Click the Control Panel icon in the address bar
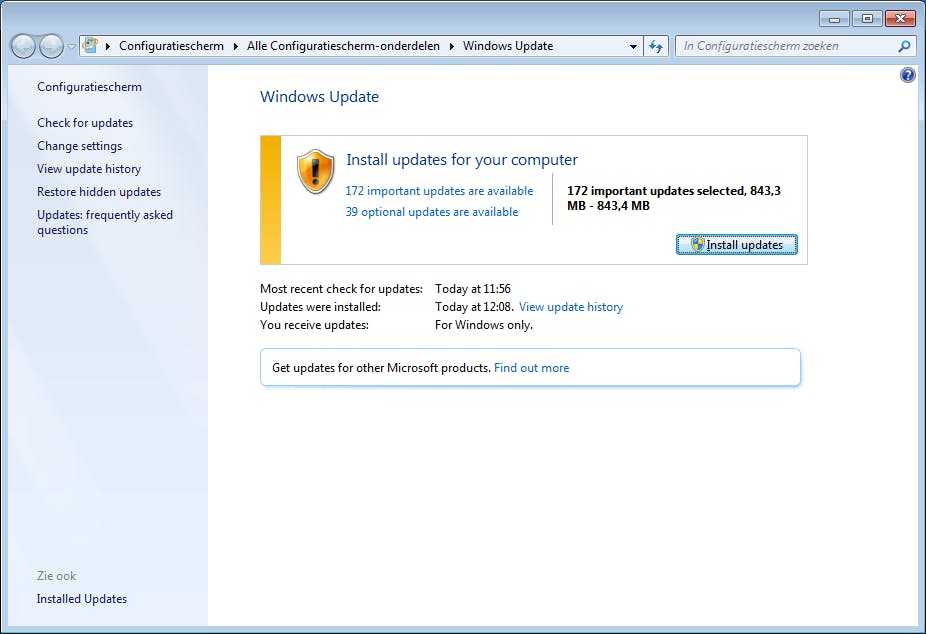926x634 pixels. coord(89,45)
